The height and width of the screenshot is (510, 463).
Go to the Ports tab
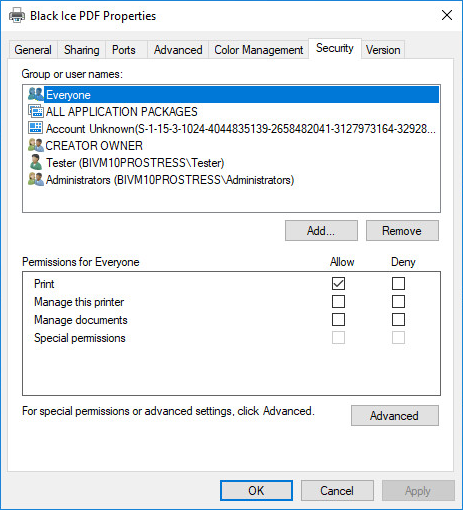coord(124,50)
